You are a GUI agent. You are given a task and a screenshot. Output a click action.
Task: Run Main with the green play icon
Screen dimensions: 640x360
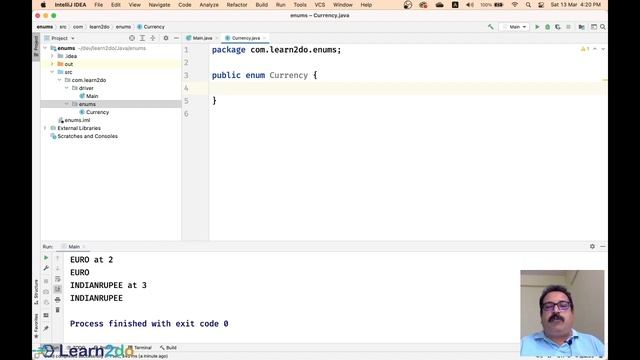tap(537, 27)
